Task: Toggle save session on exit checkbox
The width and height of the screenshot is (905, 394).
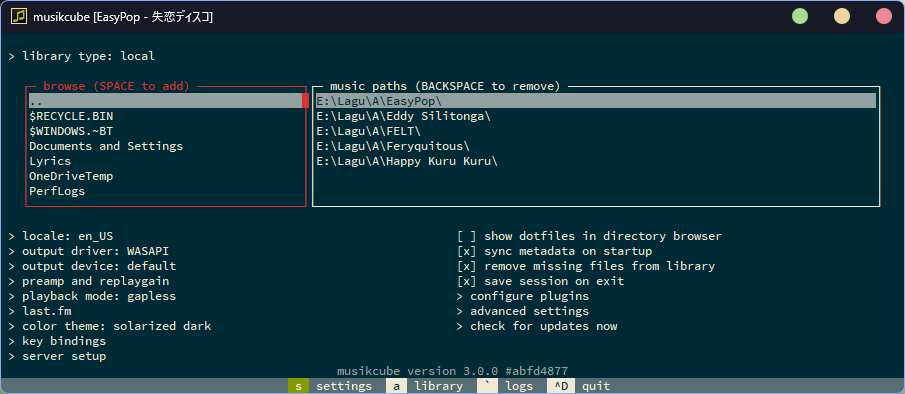Action: click(541, 281)
